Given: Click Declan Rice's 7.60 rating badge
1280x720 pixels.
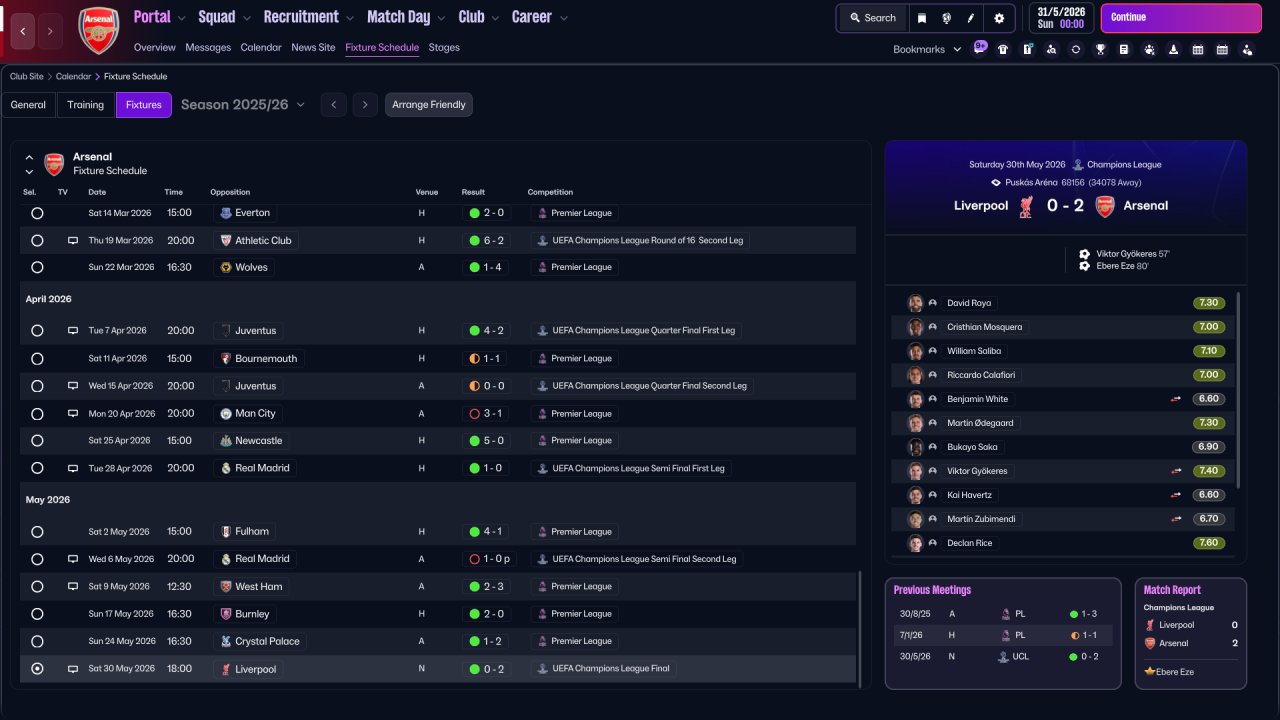Looking at the screenshot, I should point(1209,543).
